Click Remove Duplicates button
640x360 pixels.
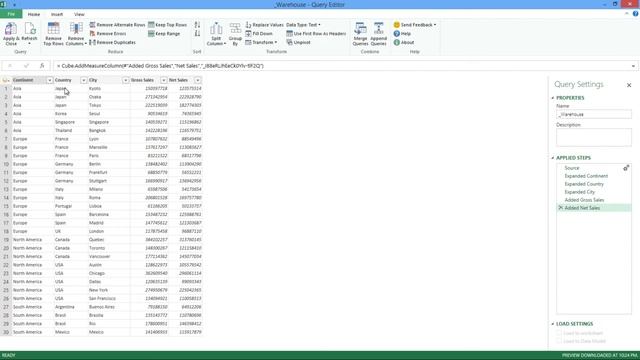(x=112, y=42)
